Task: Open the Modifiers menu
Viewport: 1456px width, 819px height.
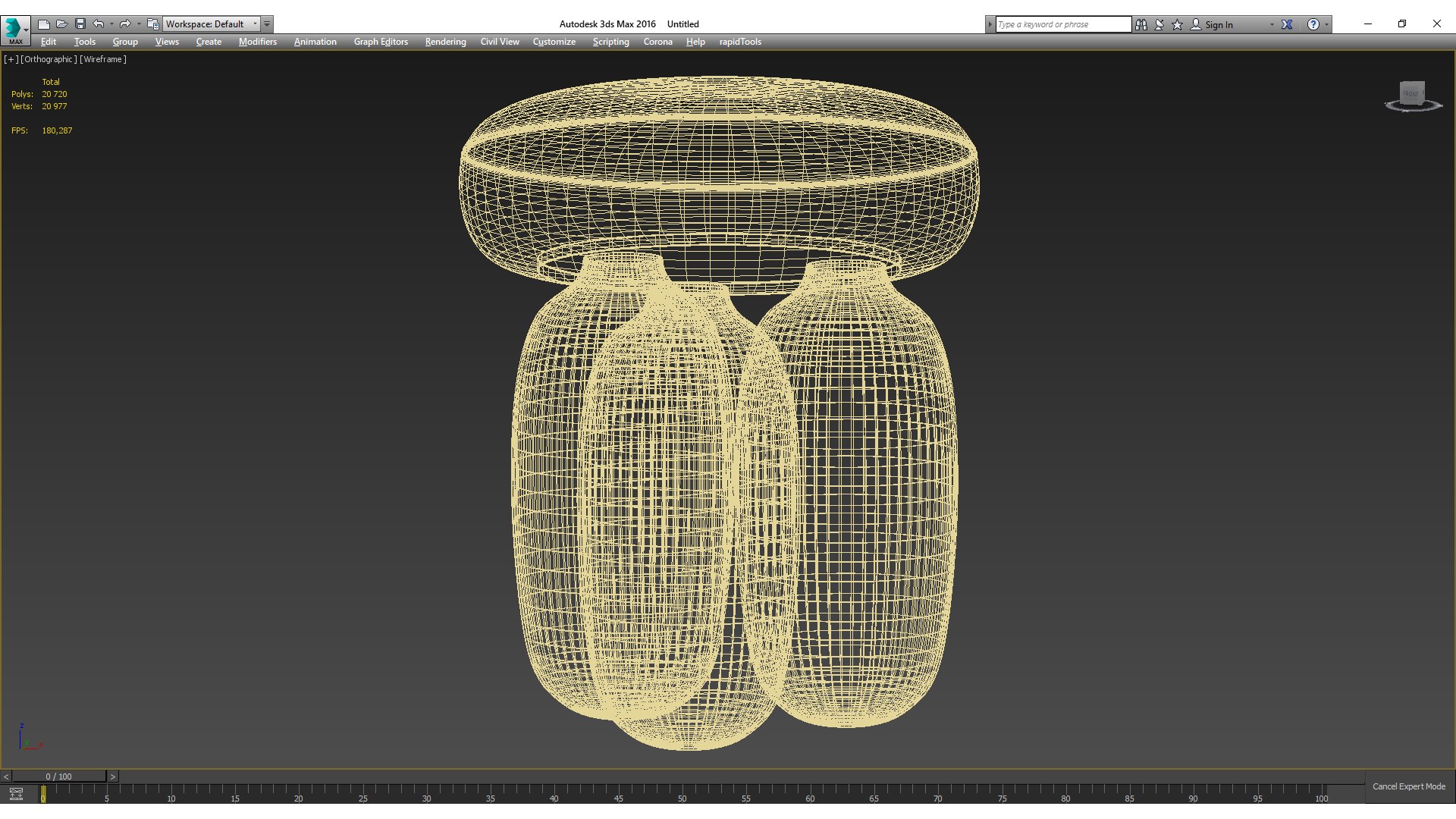Action: click(258, 42)
